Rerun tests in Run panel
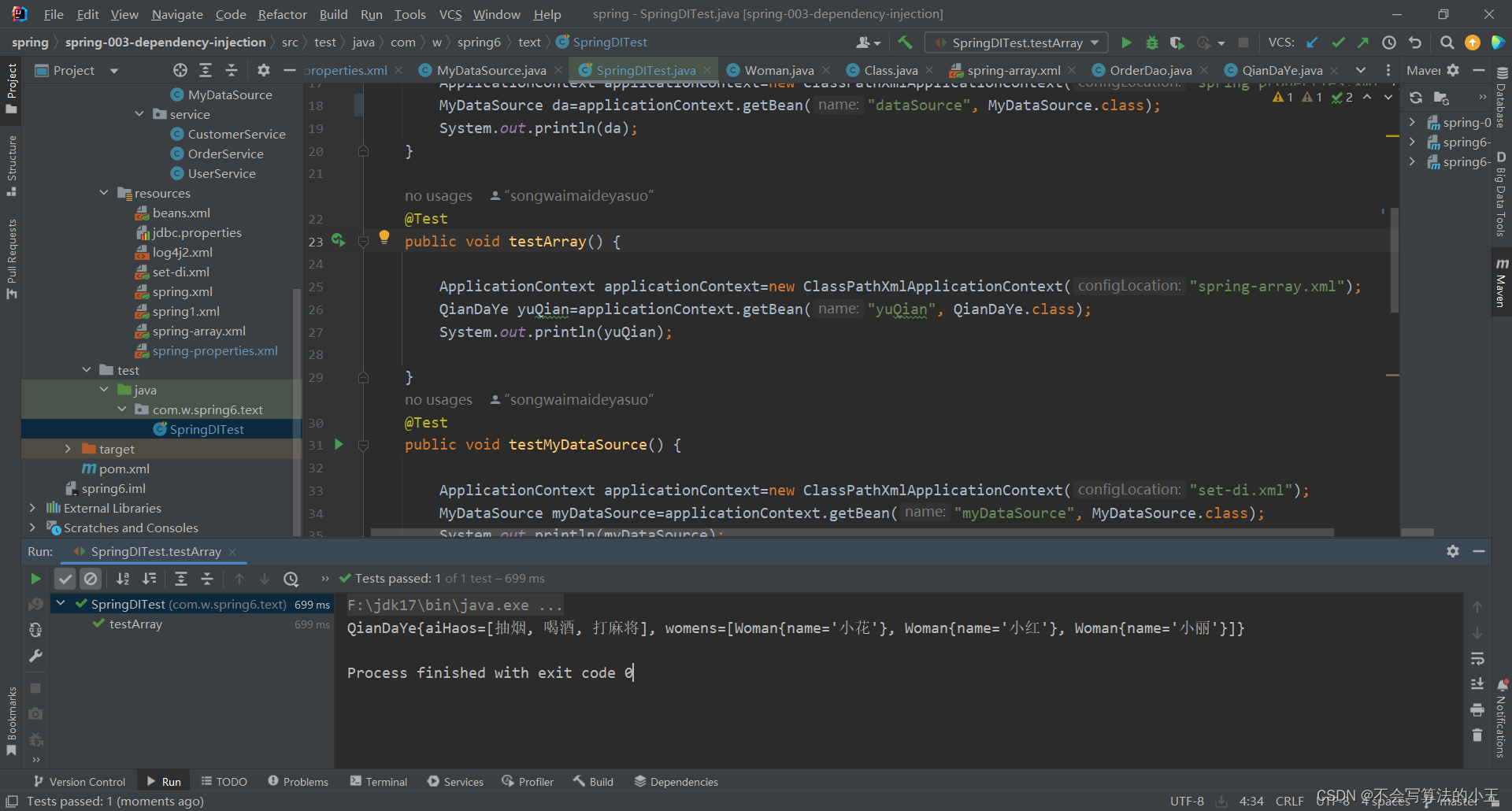The width and height of the screenshot is (1512, 811). pos(35,579)
